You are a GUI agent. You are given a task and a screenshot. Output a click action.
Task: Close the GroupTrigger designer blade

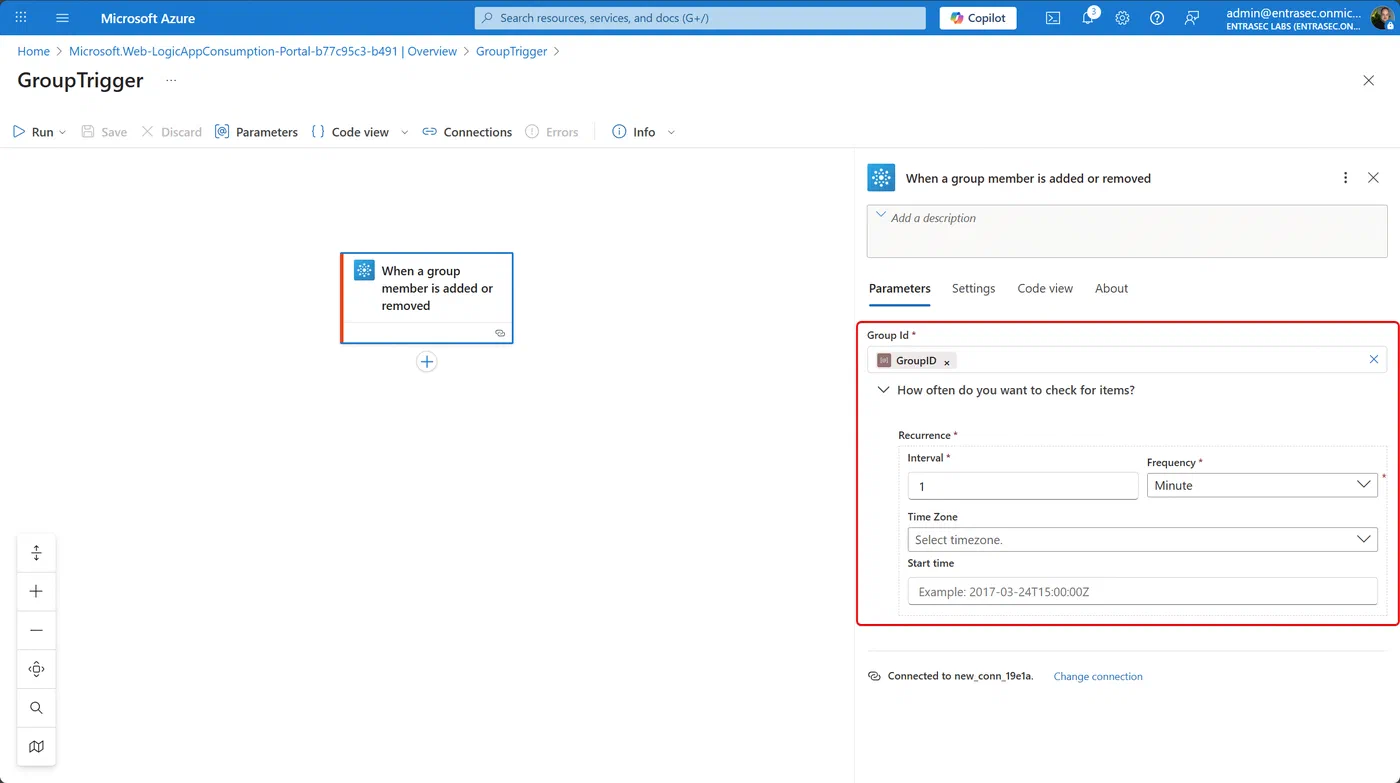point(1369,81)
